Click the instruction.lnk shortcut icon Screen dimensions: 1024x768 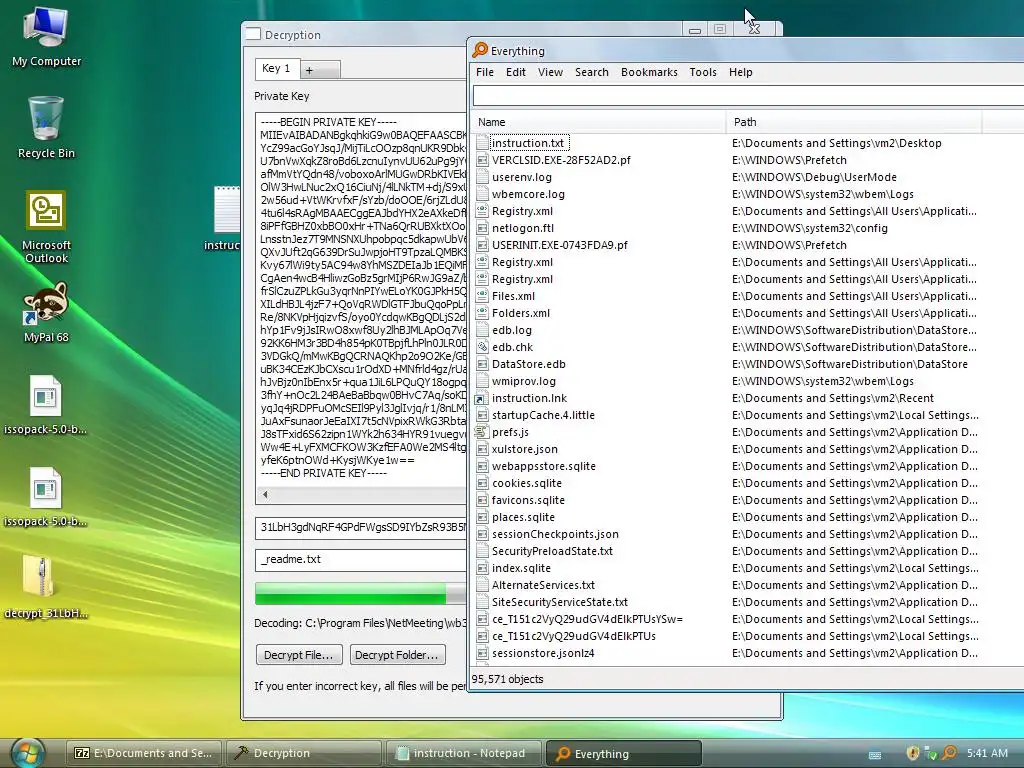click(x=482, y=398)
